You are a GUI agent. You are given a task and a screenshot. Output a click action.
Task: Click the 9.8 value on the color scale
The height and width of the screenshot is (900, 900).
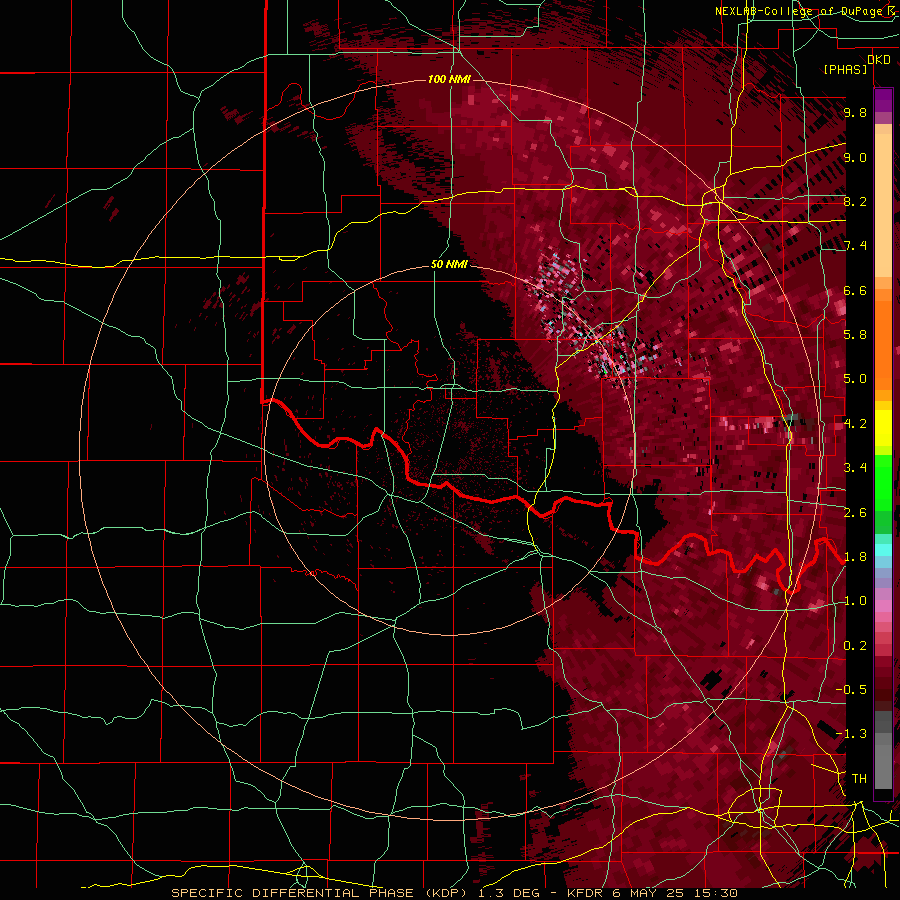[855, 113]
